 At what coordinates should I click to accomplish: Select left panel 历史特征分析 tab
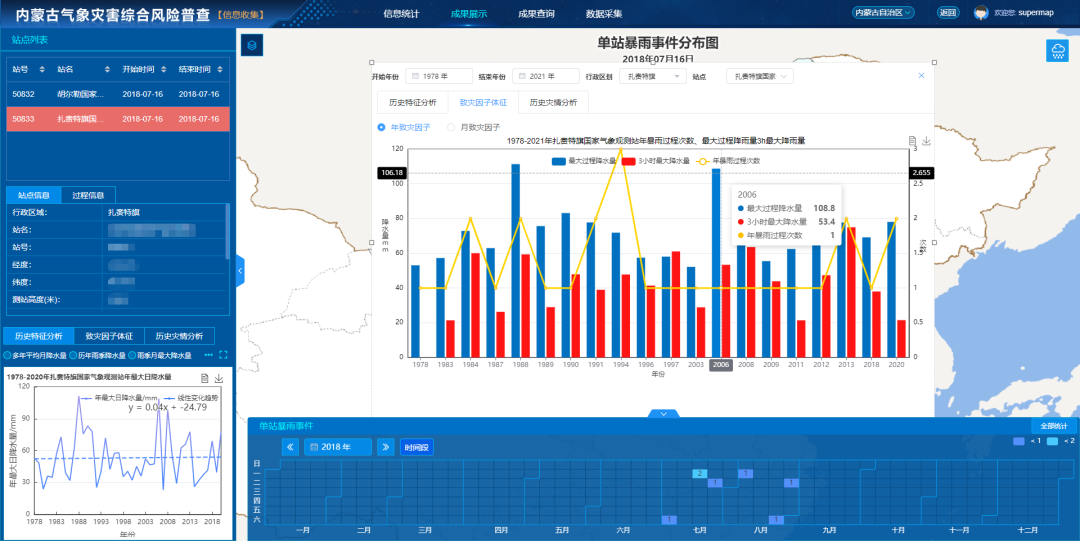(x=39, y=336)
